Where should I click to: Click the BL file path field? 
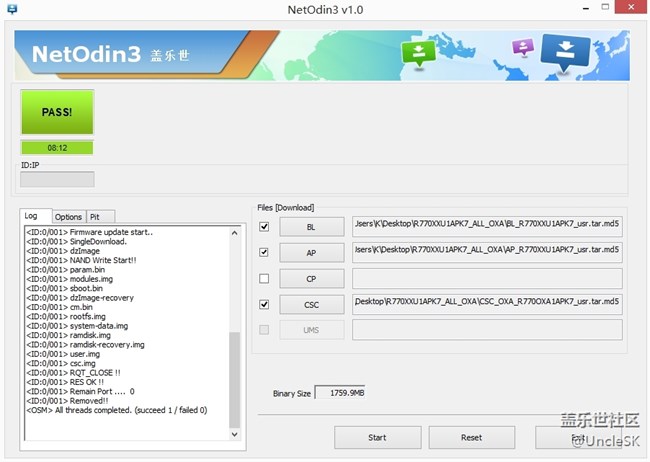pos(487,226)
